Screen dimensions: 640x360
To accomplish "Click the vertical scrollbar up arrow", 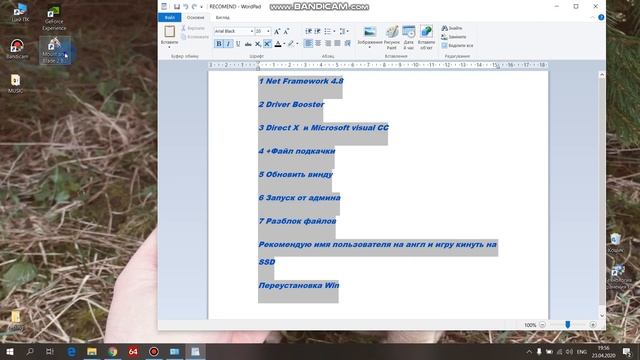I will click(x=602, y=75).
